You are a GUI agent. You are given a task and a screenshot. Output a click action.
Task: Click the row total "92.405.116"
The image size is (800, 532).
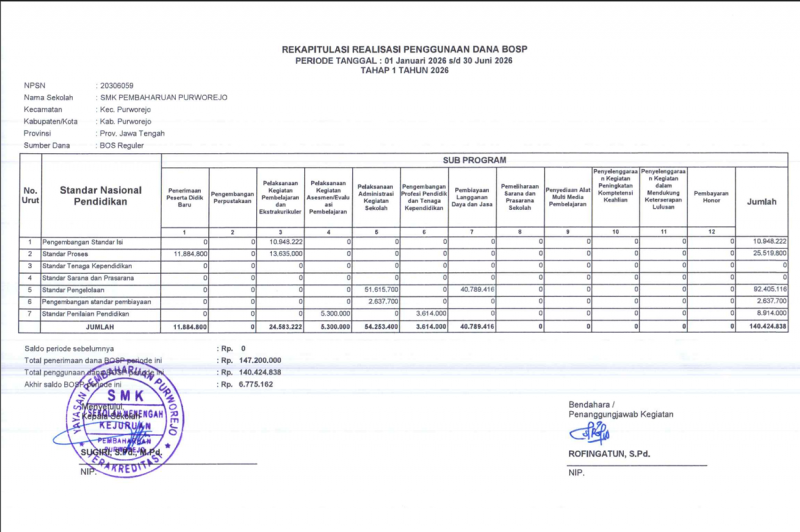pos(769,290)
